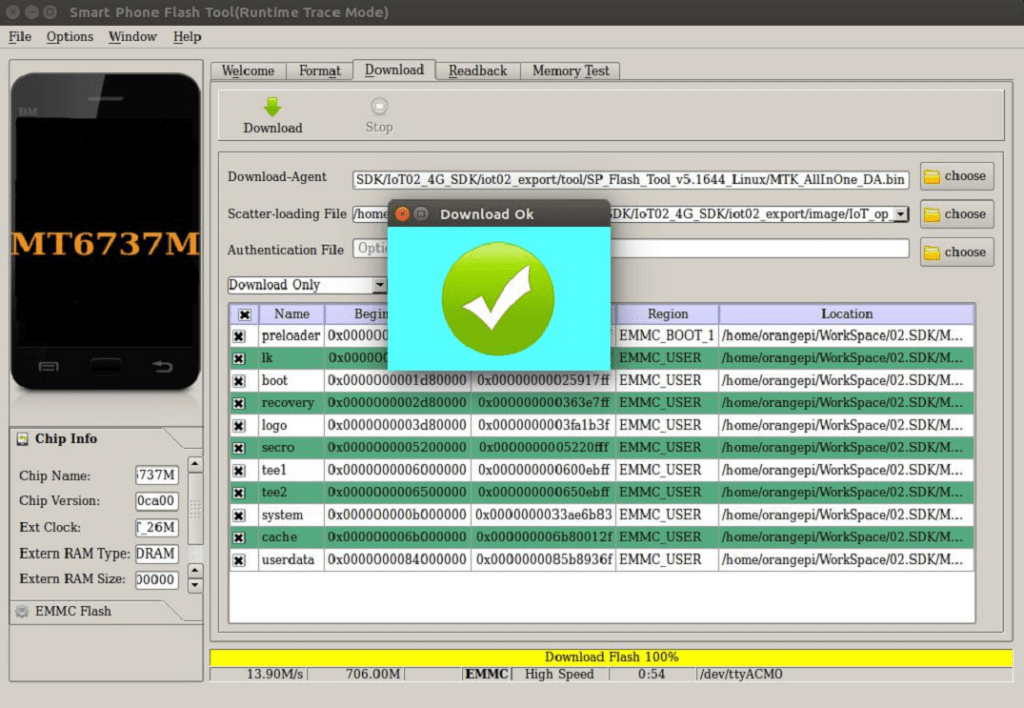The image size is (1024, 708).
Task: Switch to the Memory Test tab
Action: (570, 71)
